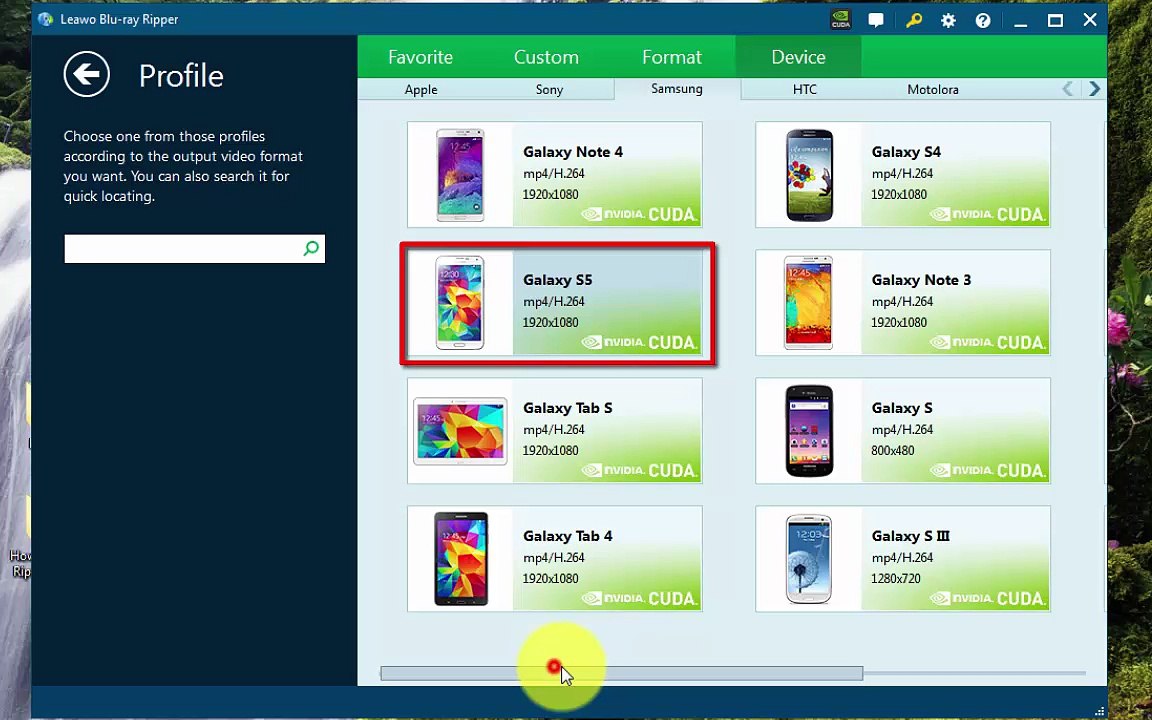The height and width of the screenshot is (720, 1152).
Task: Click the horizontal scrollbar thumb
Action: point(622,673)
